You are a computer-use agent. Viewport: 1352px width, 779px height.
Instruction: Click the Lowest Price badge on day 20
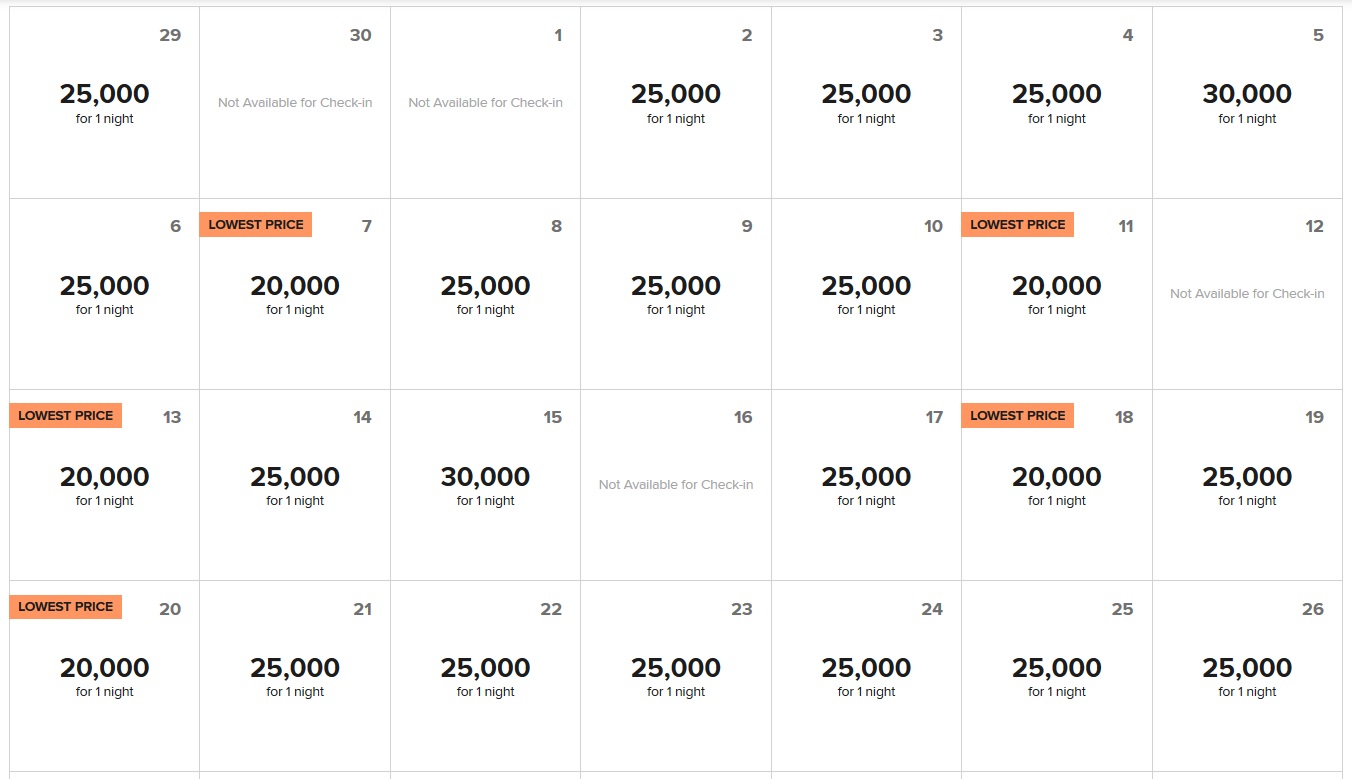click(x=66, y=607)
